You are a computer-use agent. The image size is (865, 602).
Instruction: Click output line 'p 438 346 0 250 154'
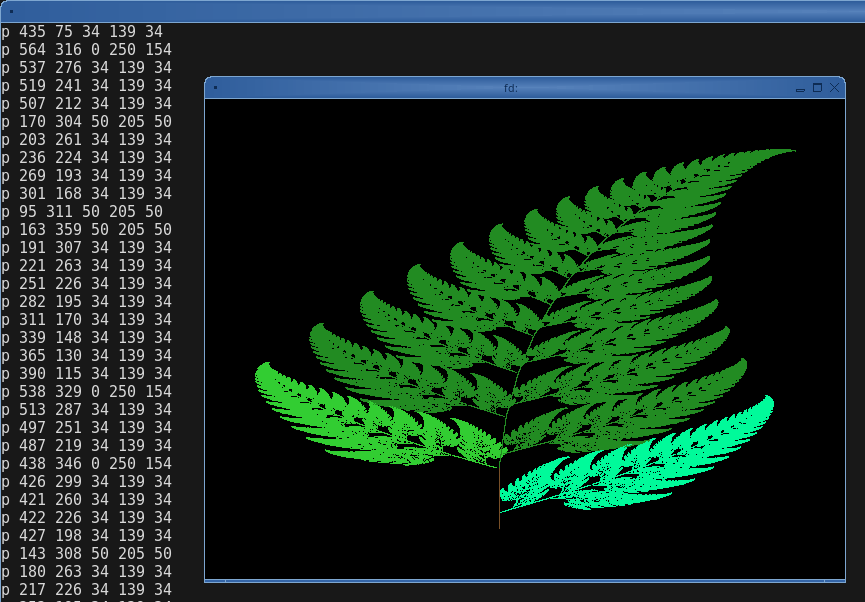tap(87, 464)
